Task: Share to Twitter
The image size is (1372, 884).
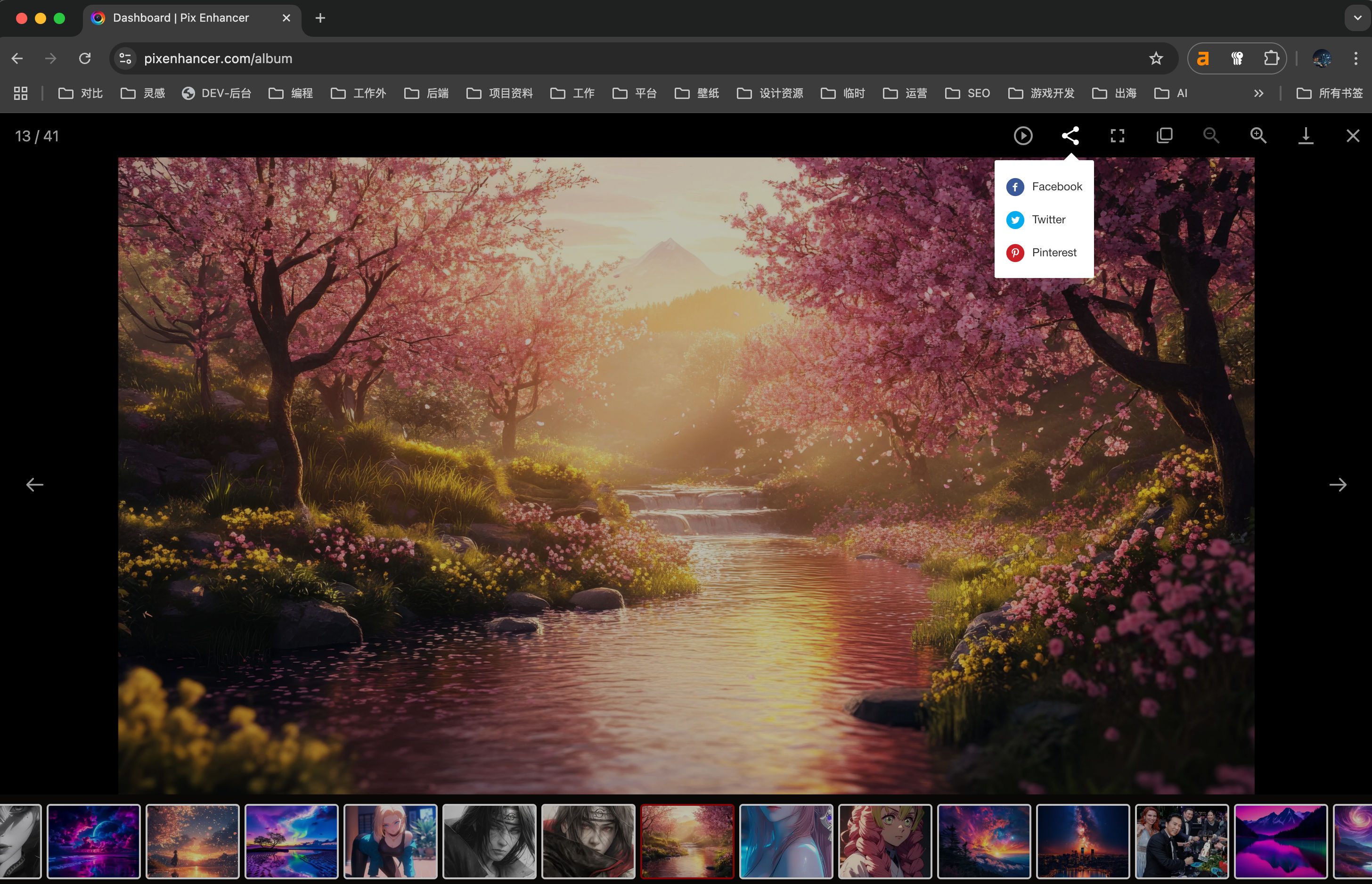Action: [1044, 220]
